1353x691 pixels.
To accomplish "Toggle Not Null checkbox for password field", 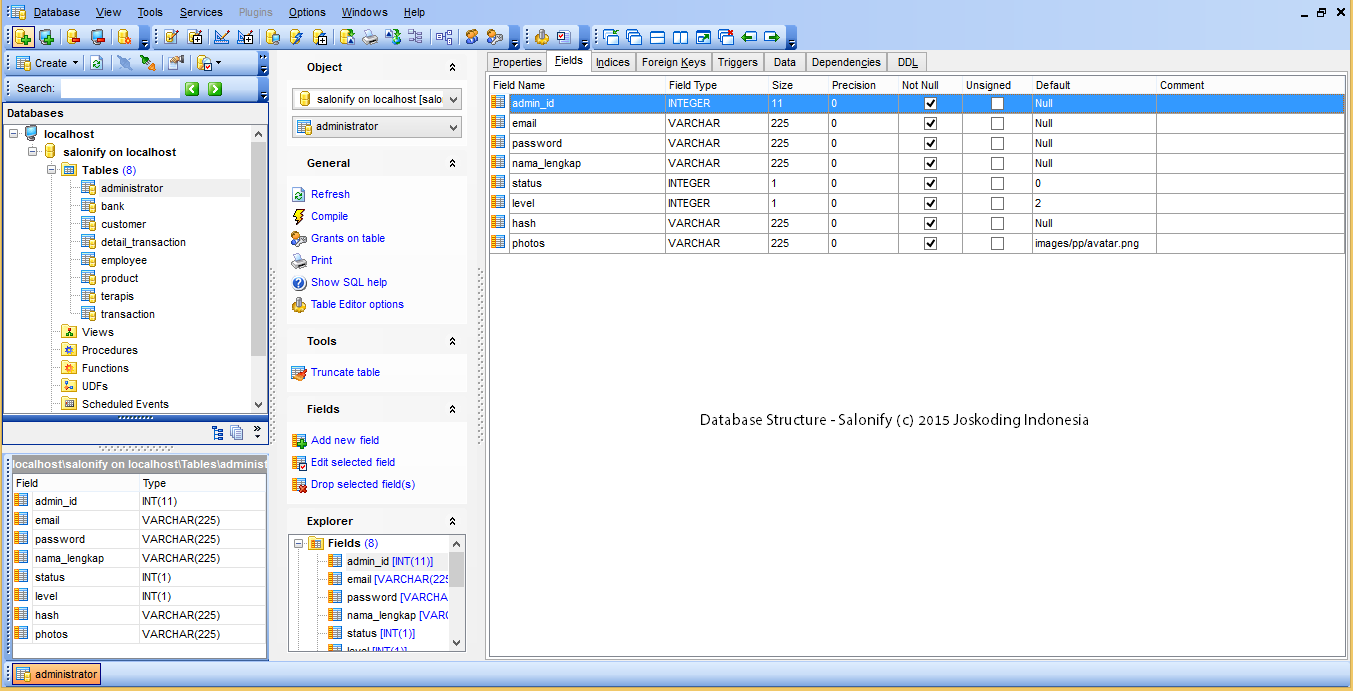I will 930,143.
